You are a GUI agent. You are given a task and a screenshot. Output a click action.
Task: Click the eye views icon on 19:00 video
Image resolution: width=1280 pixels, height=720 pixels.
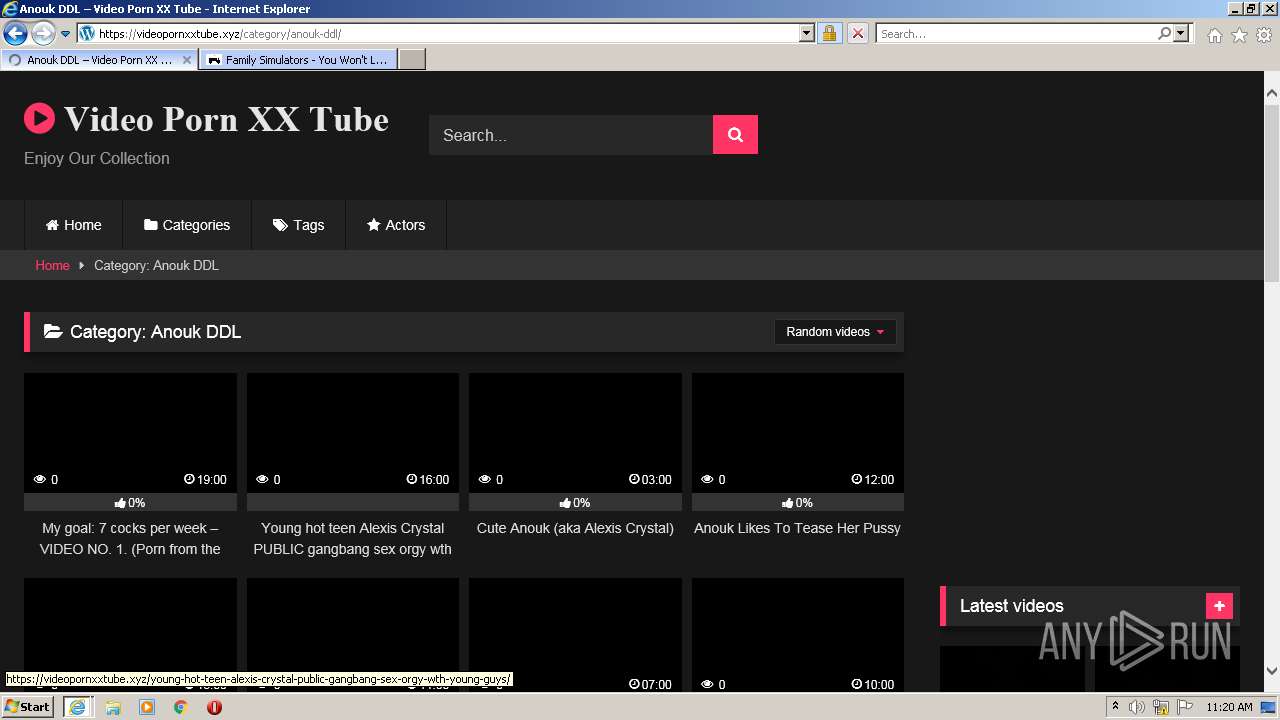point(40,480)
